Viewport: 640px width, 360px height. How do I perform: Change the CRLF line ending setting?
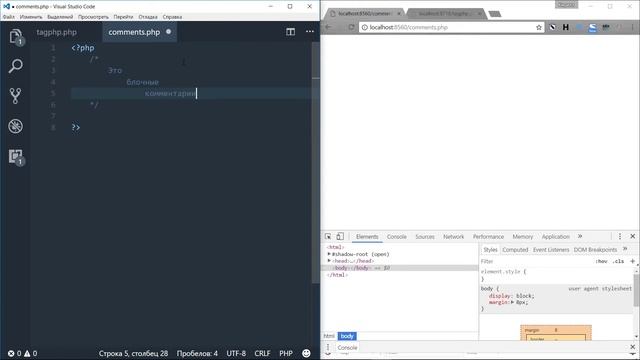coord(262,353)
